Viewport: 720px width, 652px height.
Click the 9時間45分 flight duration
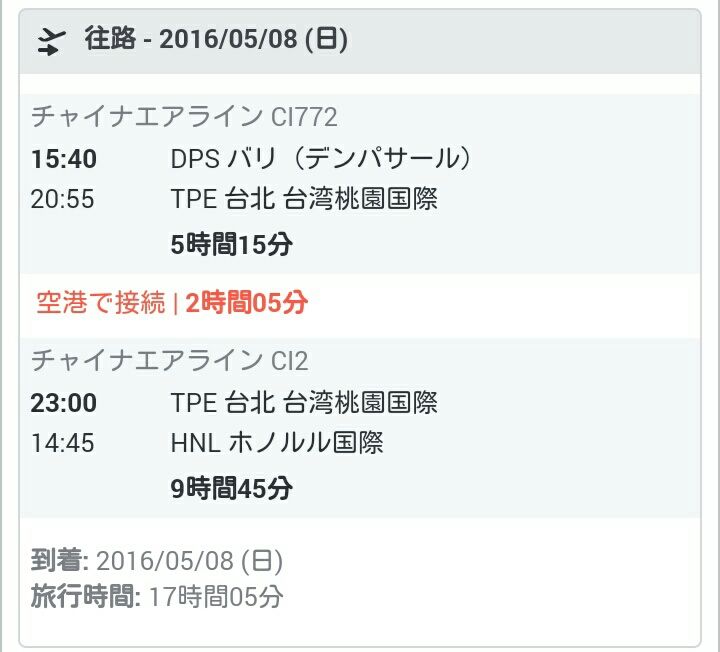231,488
